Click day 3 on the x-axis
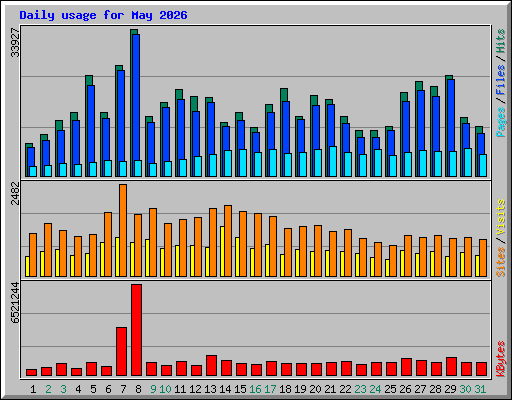The width and height of the screenshot is (512, 400). 63,389
